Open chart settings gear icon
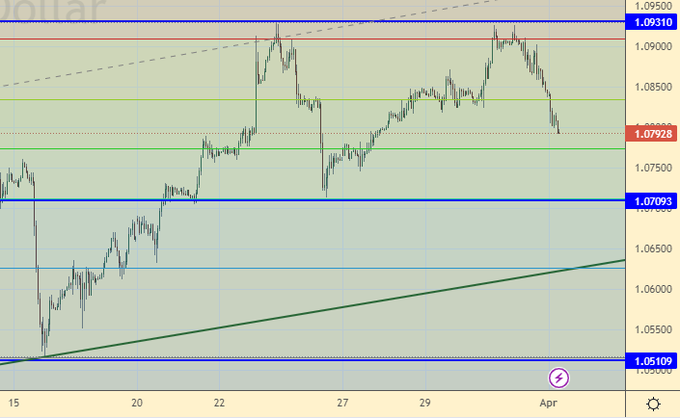 coord(652,403)
